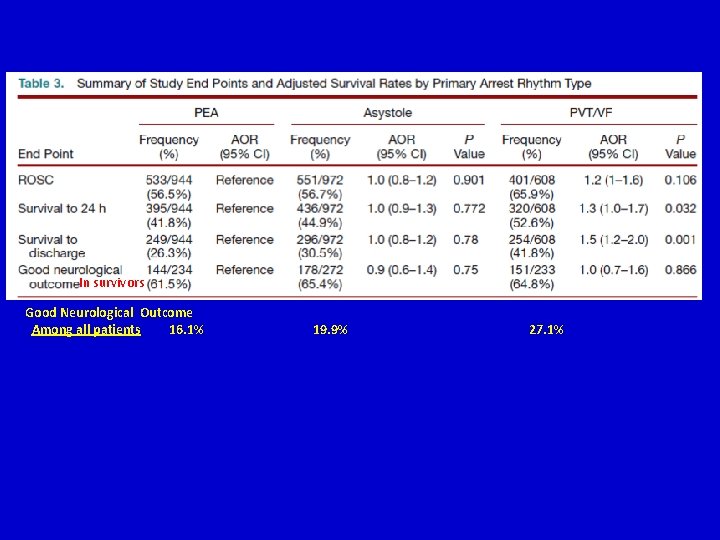Click the 'Good neurological' row label

pos(70,270)
